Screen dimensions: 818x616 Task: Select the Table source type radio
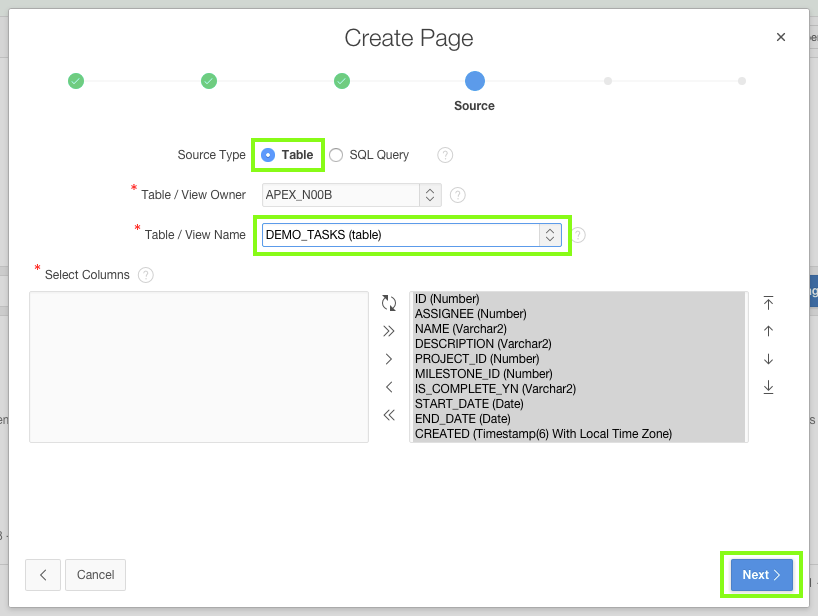click(268, 155)
